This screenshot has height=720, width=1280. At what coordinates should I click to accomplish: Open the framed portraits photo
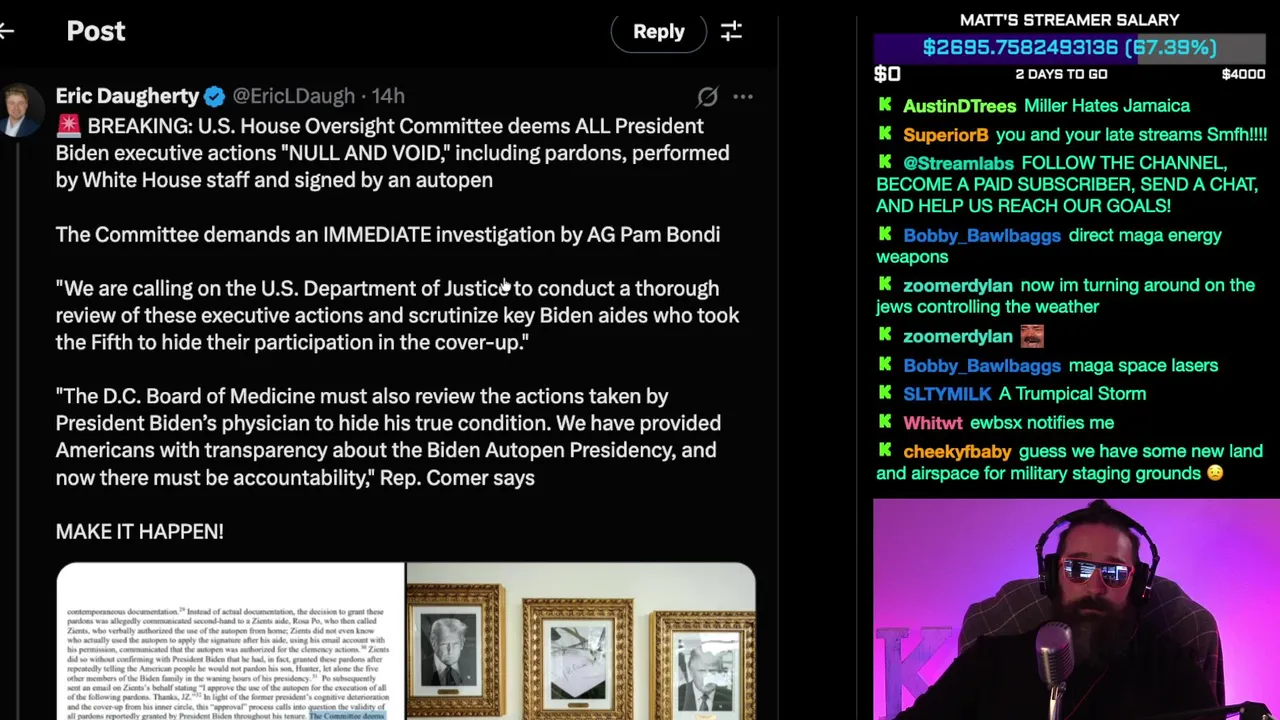[581, 641]
